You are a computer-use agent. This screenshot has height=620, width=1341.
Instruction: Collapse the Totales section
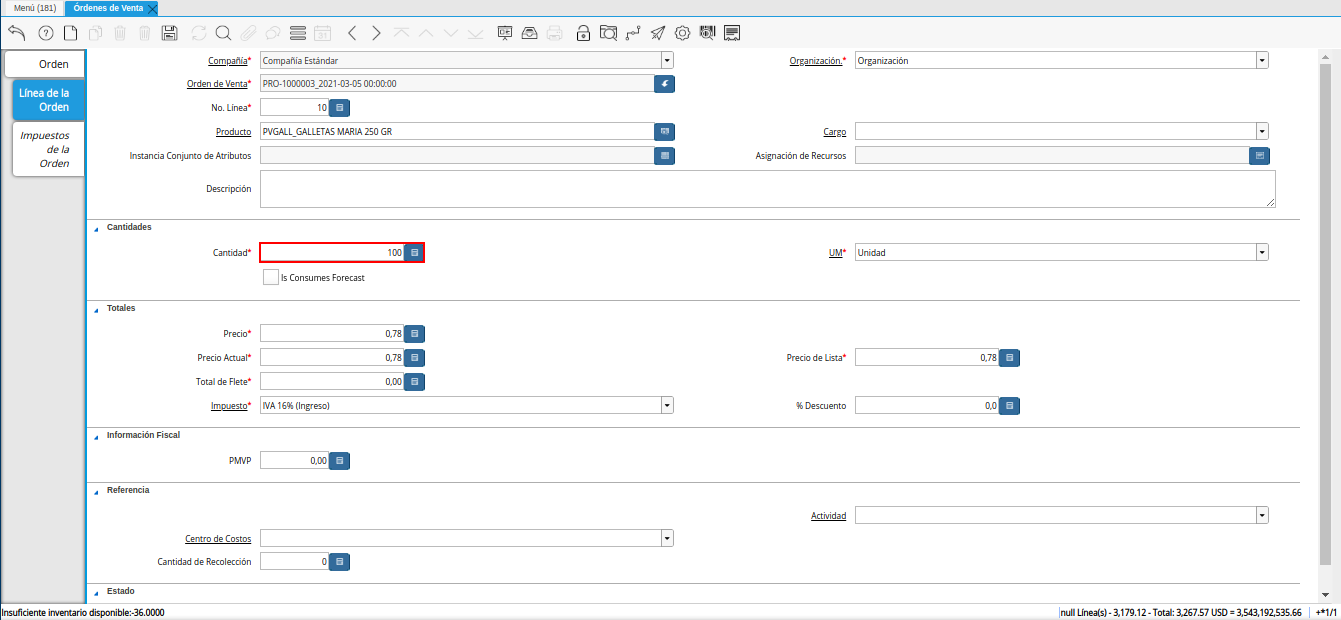(x=97, y=309)
